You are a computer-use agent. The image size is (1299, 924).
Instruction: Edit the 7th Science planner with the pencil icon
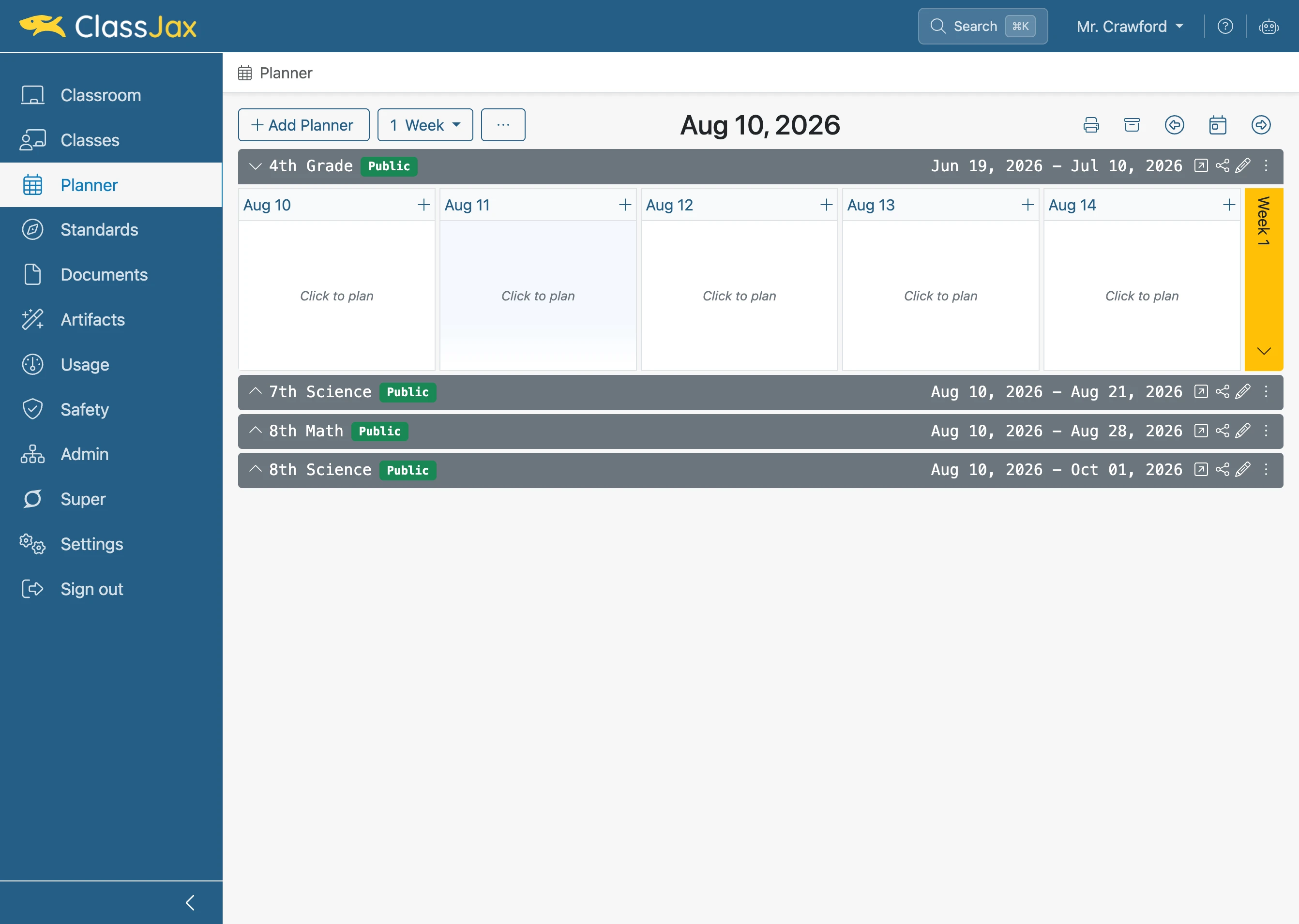click(1243, 391)
